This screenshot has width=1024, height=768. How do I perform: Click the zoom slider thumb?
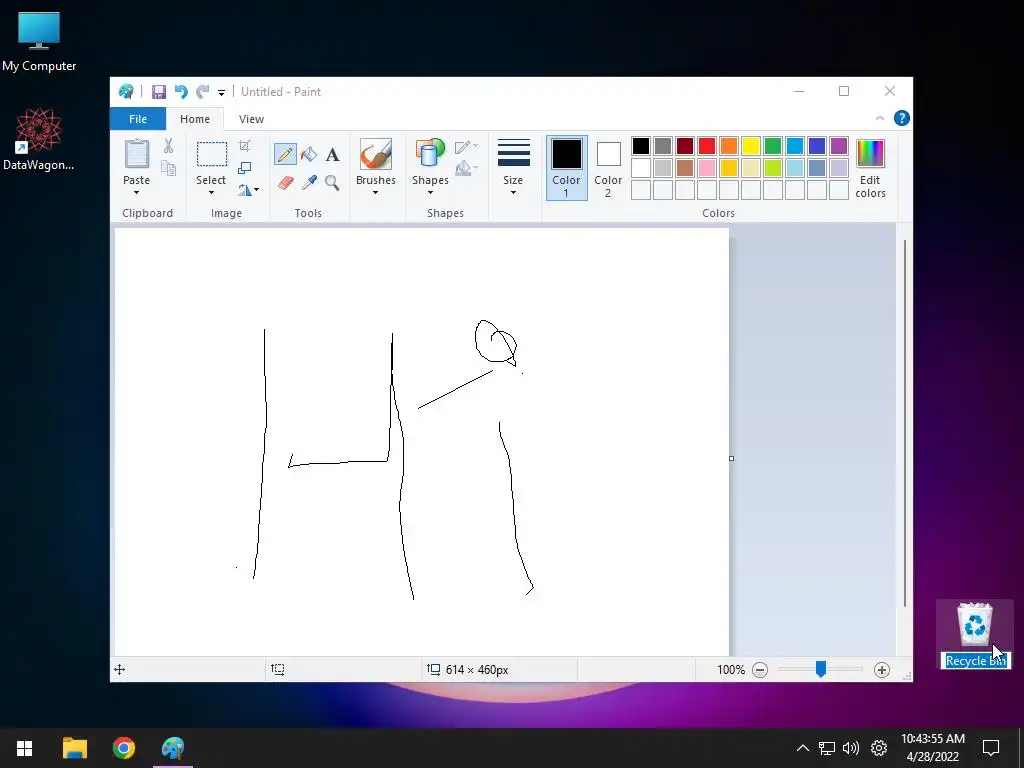[x=821, y=669]
